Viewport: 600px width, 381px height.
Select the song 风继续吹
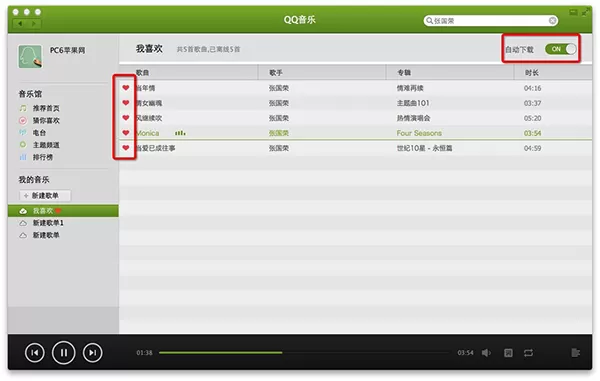(x=149, y=118)
